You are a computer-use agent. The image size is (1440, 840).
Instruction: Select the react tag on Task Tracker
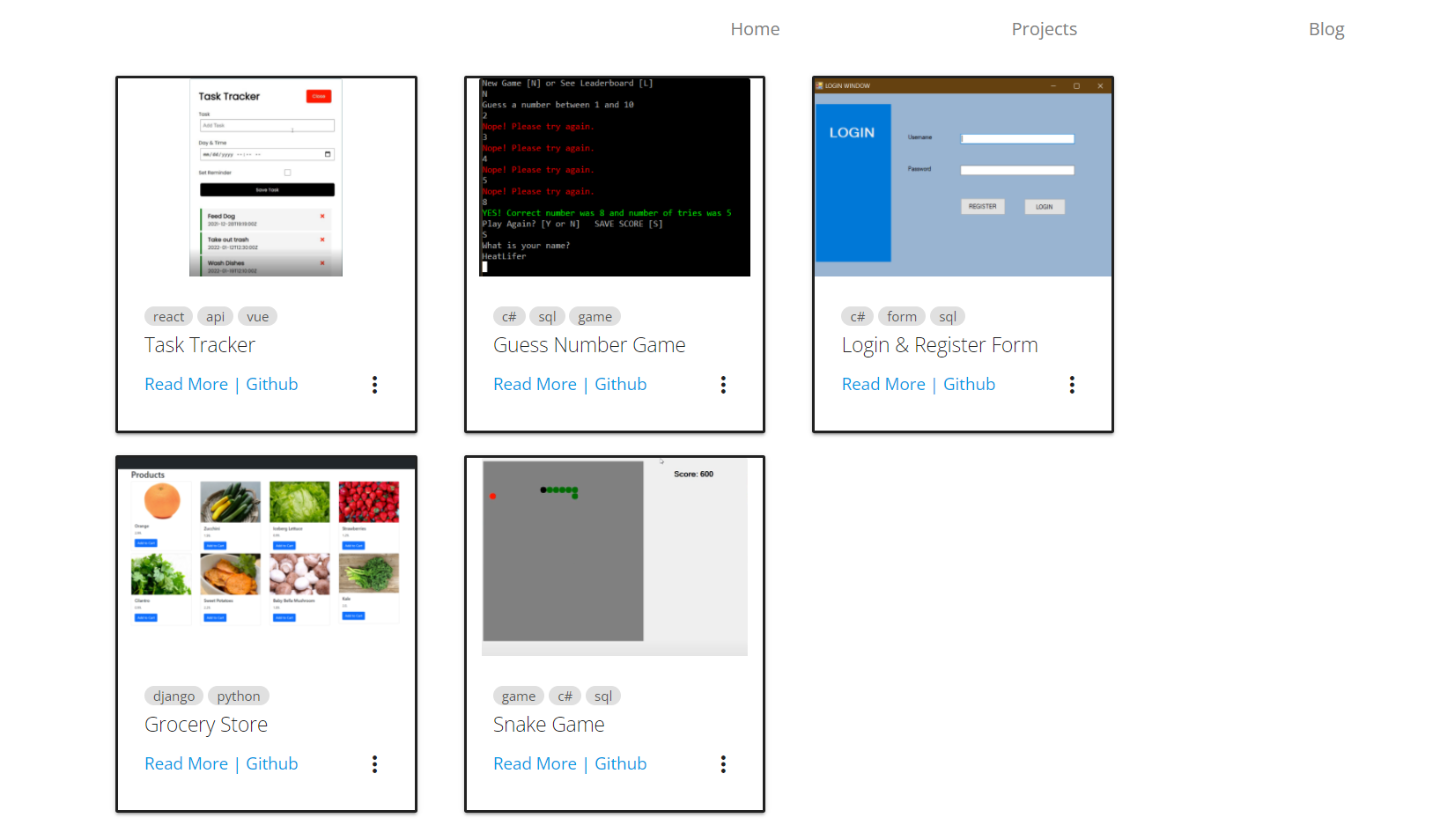coord(168,316)
